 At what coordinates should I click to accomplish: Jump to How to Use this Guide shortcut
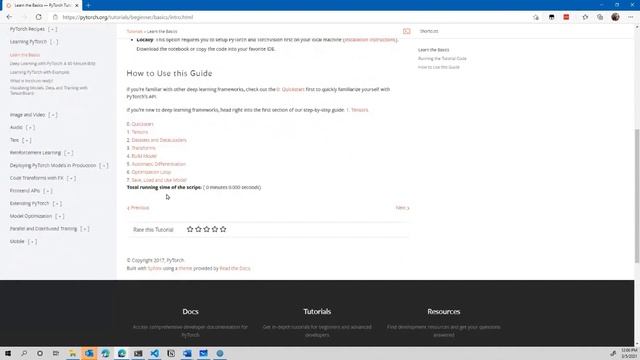click(438, 67)
